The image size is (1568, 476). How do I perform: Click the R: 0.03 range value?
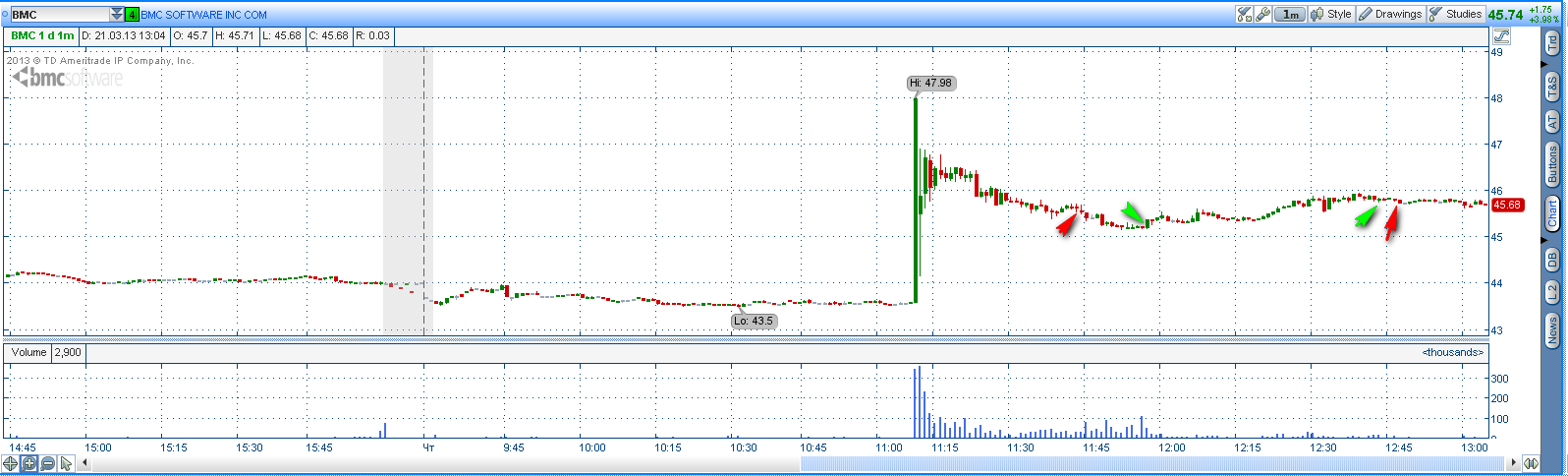point(372,35)
